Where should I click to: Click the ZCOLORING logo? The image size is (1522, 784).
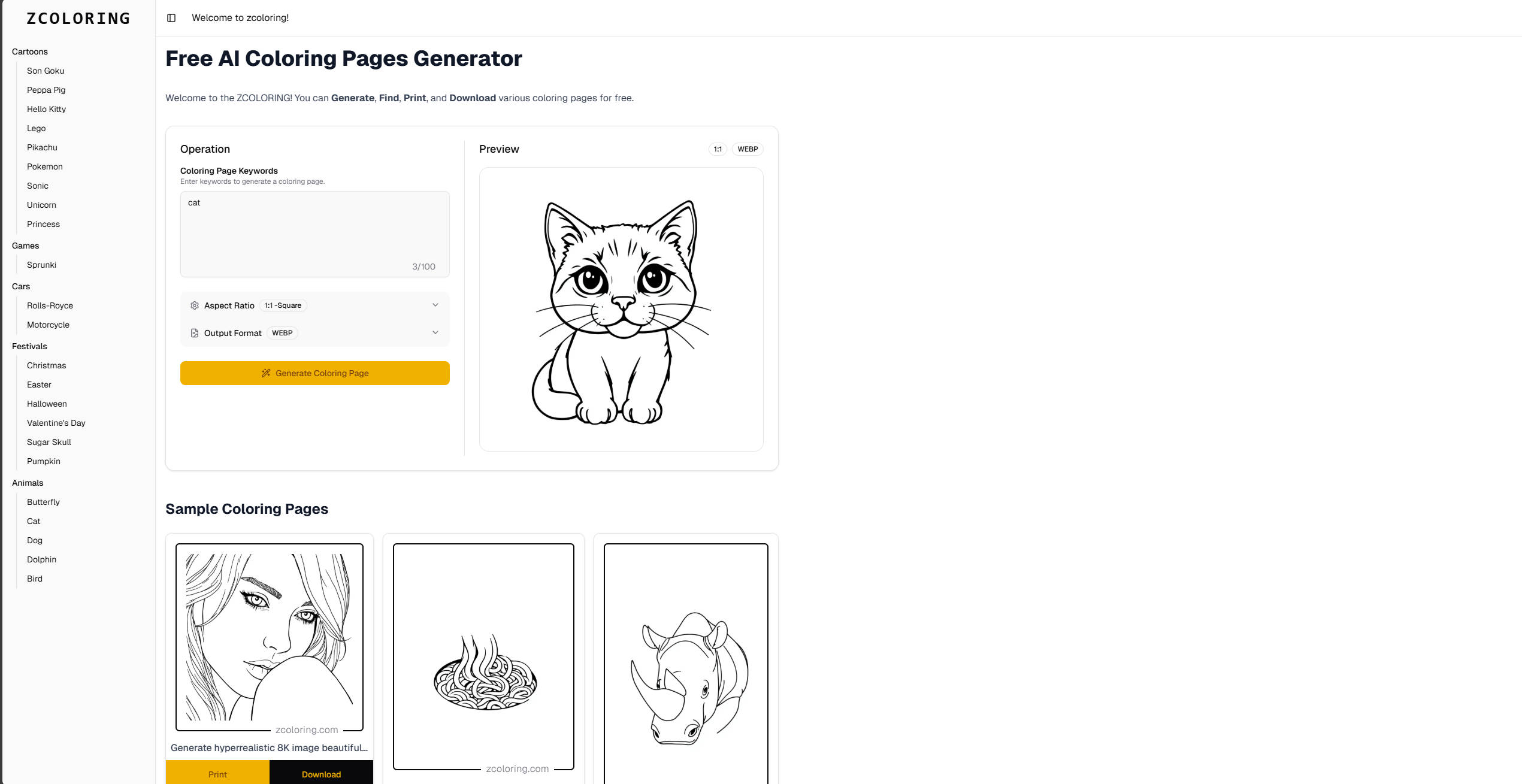coord(78,19)
